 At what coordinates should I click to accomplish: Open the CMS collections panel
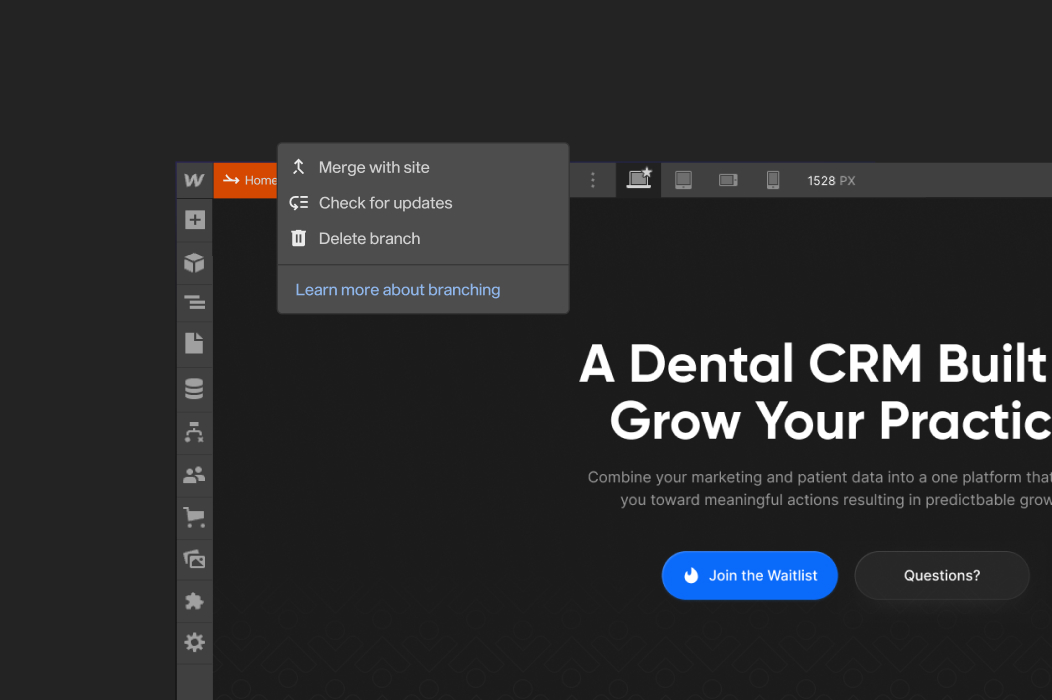click(195, 389)
